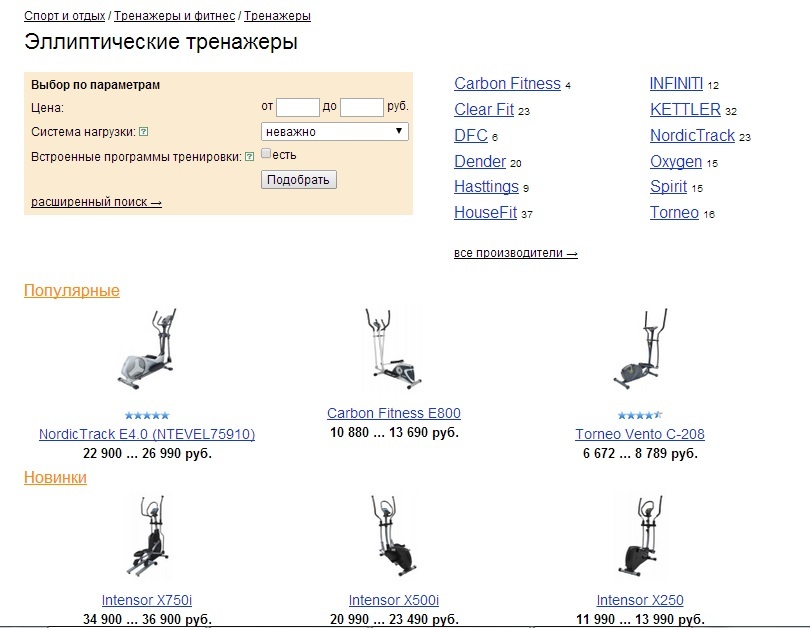Viewport: 810px width, 628px height.
Task: Go to Тренажеры breadcrumb
Action: tap(277, 16)
